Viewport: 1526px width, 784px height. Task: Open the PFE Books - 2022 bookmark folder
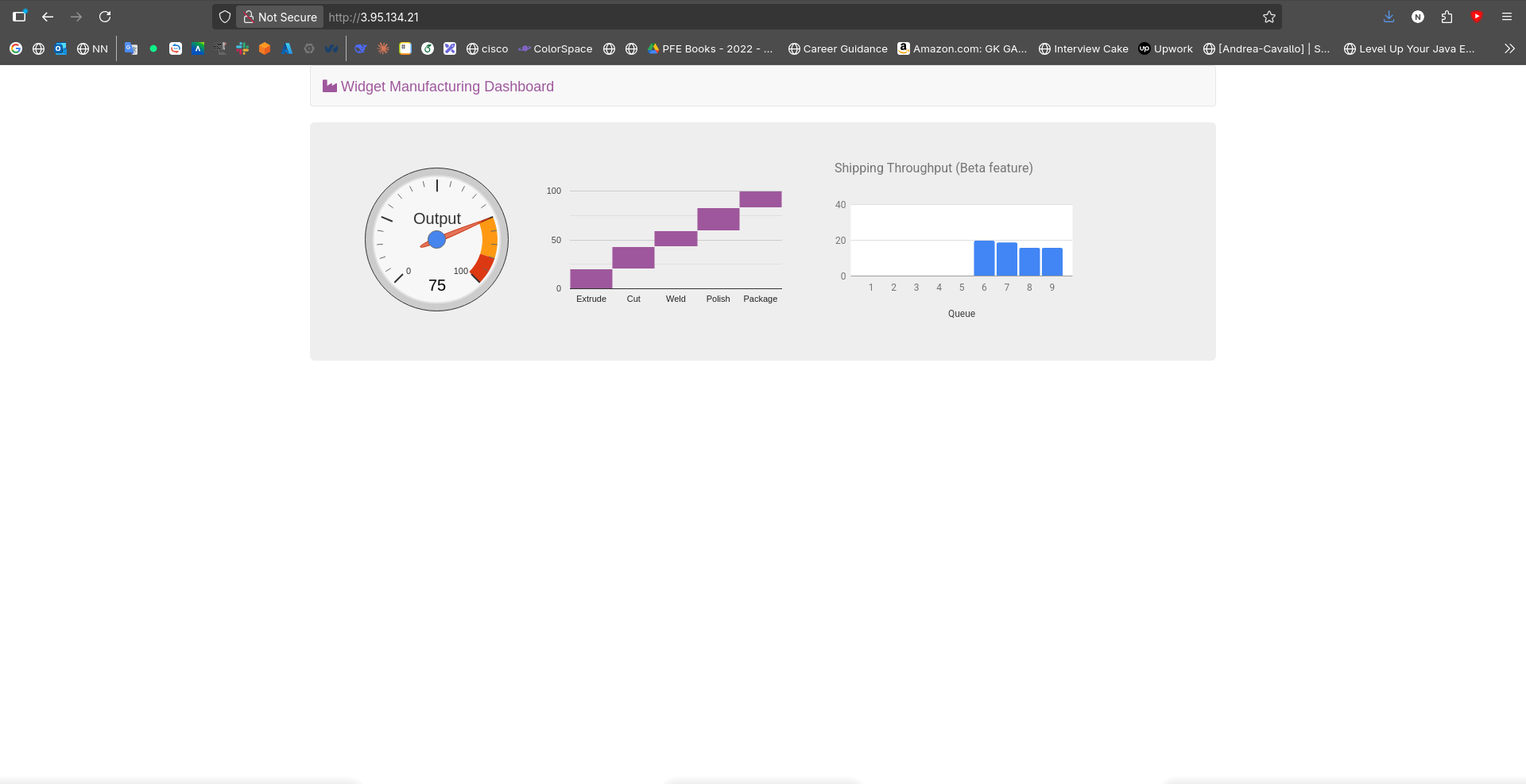point(711,48)
